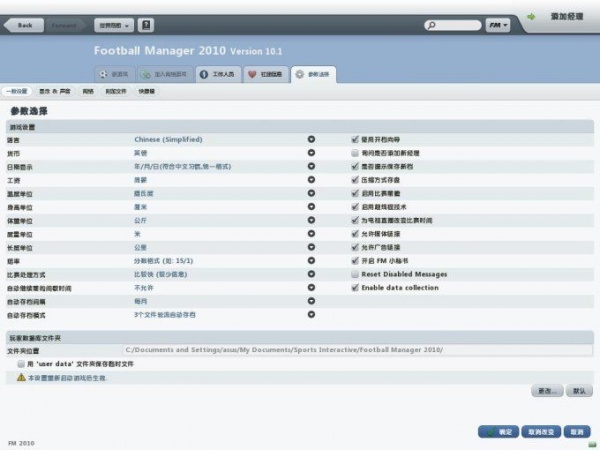Click the heart icon tab
This screenshot has height=450, width=600.
click(x=251, y=74)
